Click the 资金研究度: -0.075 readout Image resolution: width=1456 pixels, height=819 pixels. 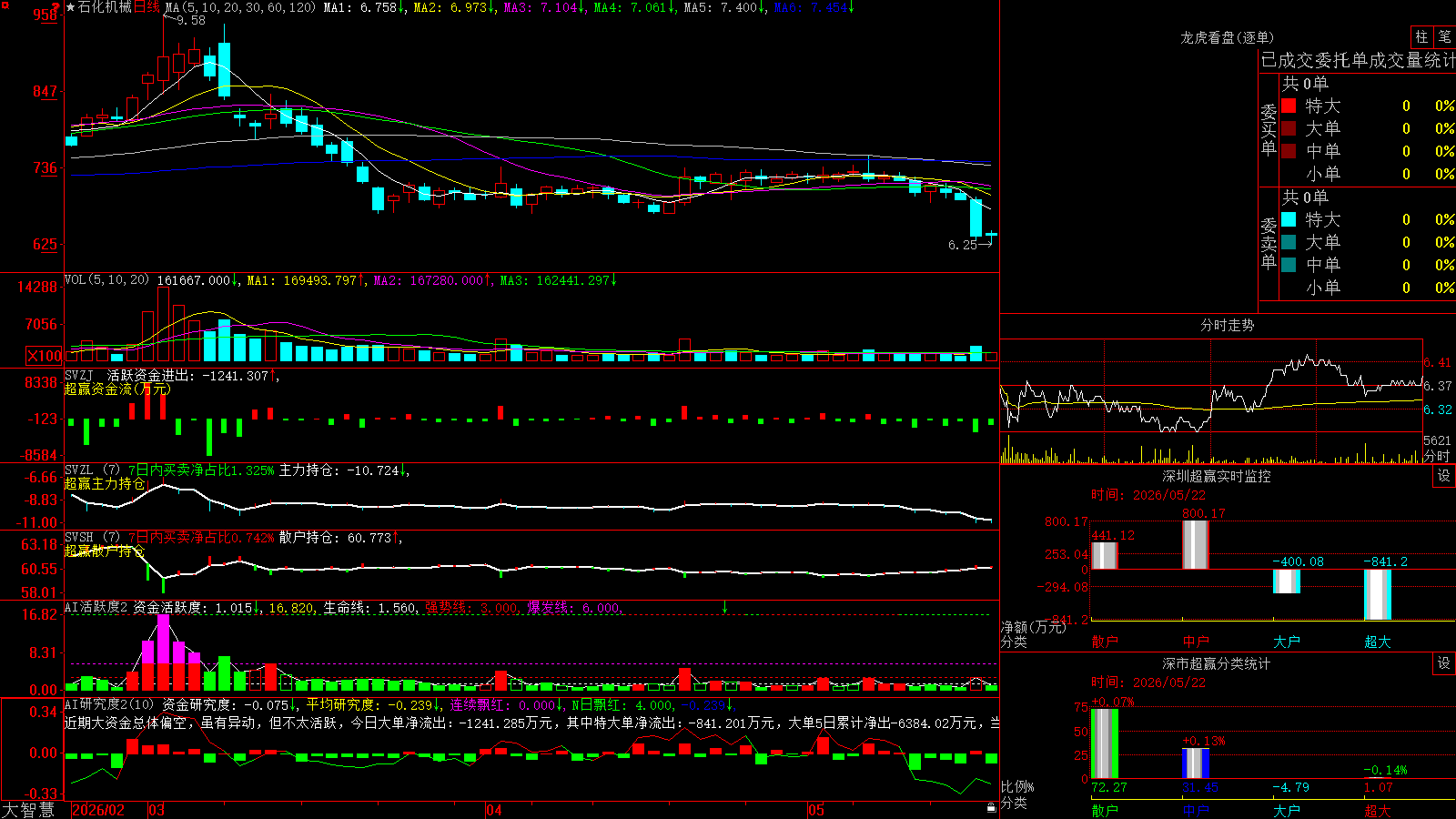click(226, 704)
